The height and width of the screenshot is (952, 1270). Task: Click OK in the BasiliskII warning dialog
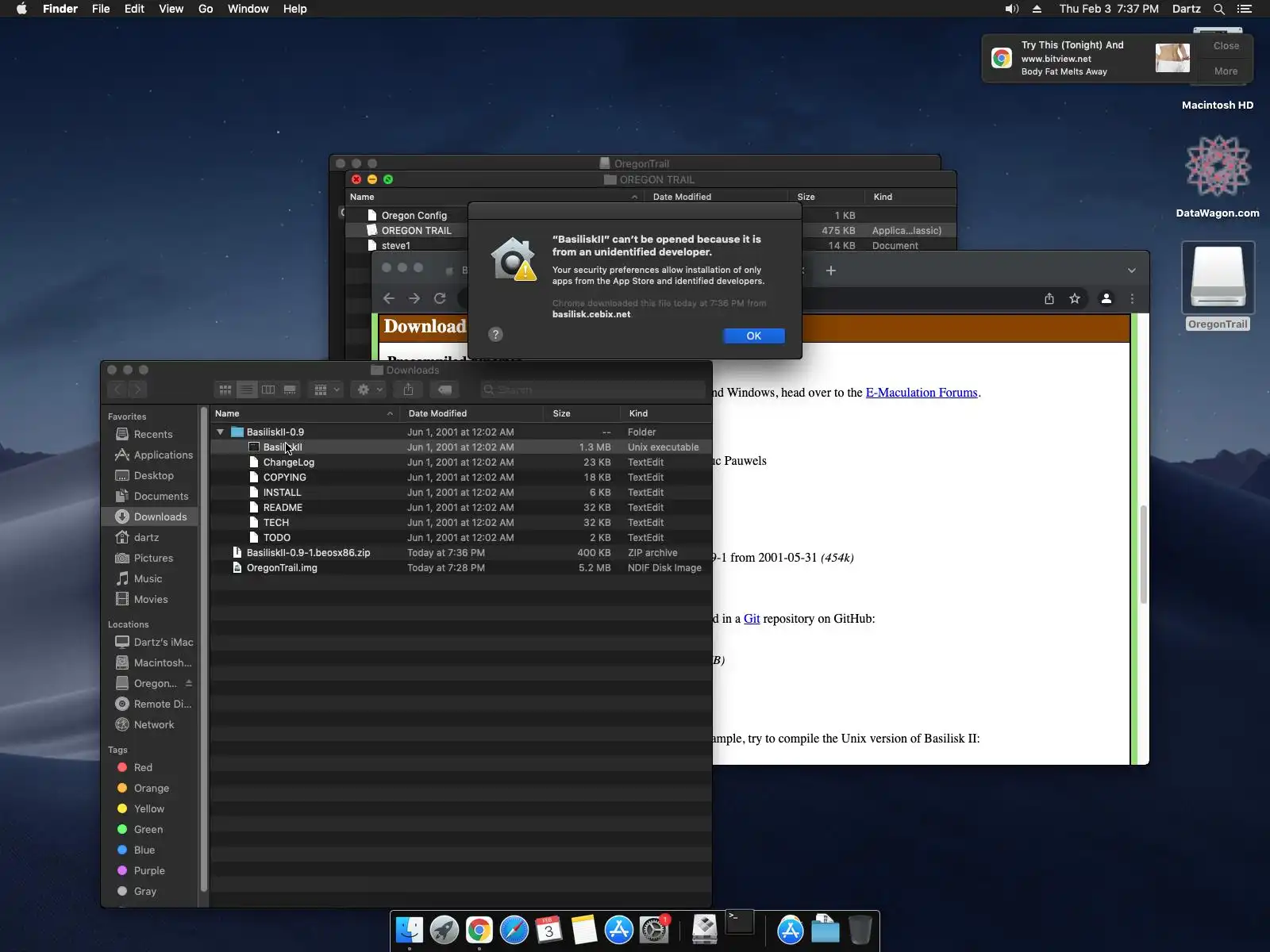click(754, 336)
